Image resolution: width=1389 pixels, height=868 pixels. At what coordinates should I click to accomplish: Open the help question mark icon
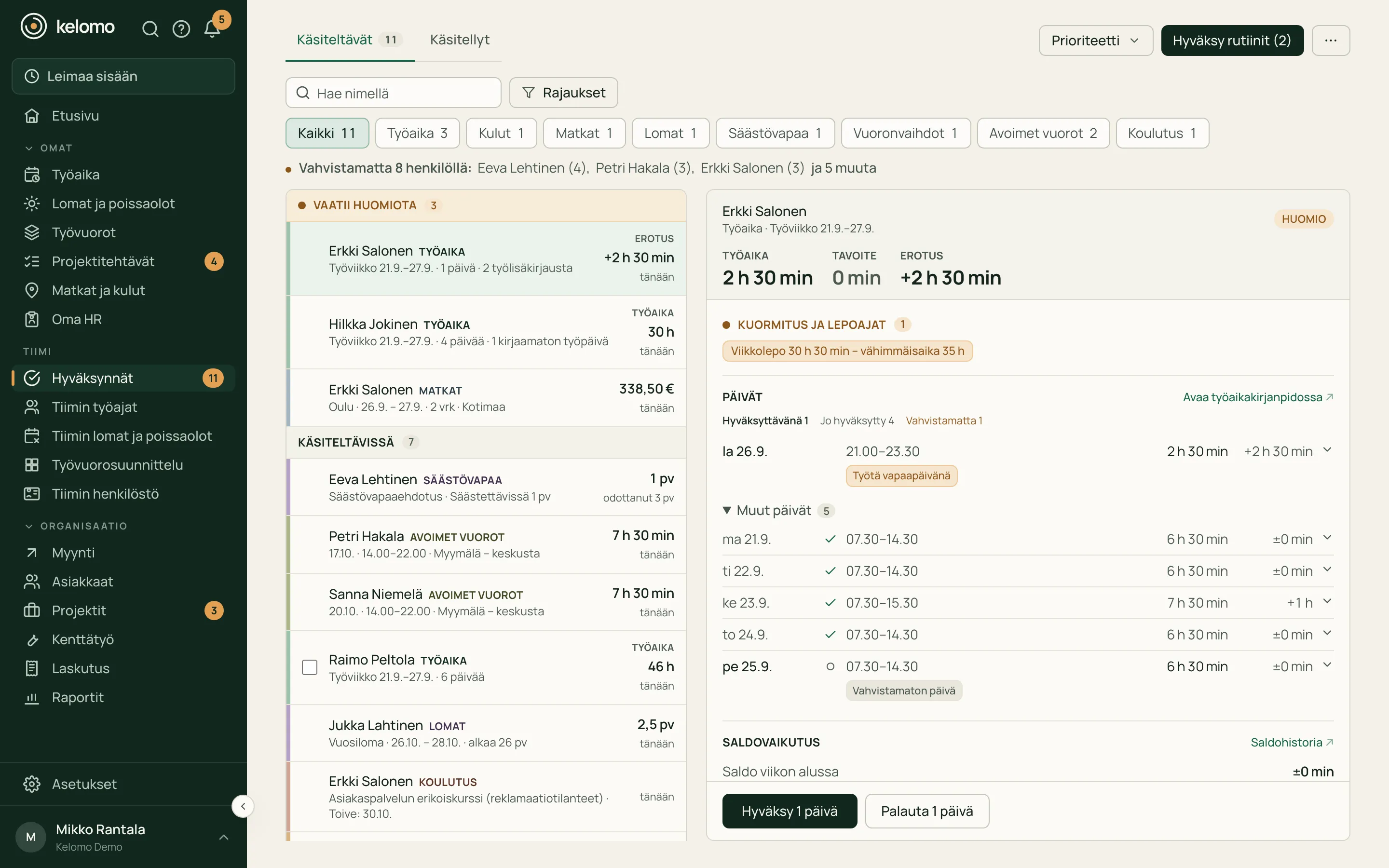point(181,29)
